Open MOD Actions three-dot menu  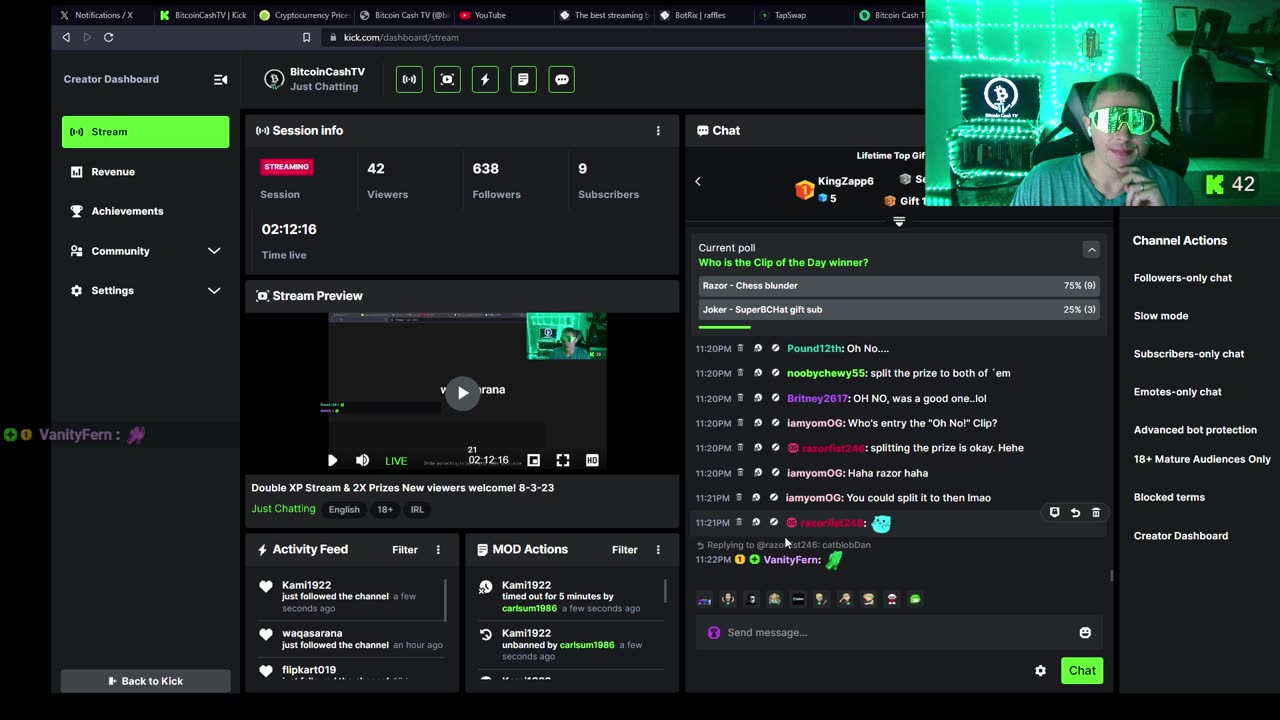tap(658, 549)
